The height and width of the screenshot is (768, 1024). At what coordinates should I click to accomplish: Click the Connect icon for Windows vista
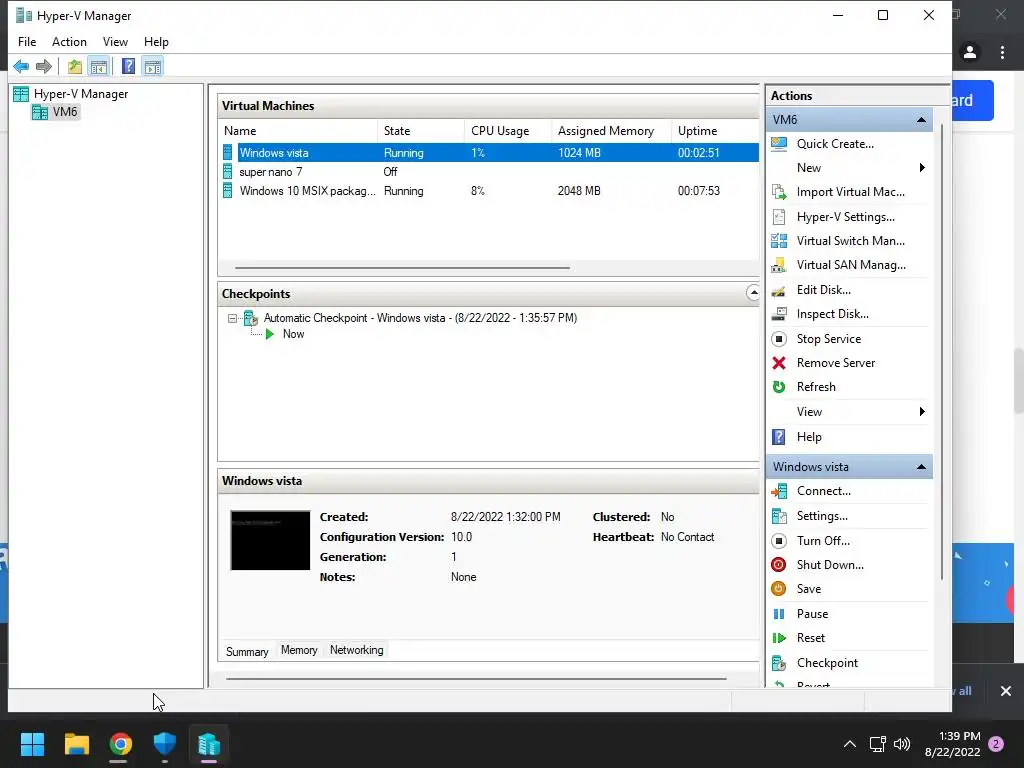779,491
